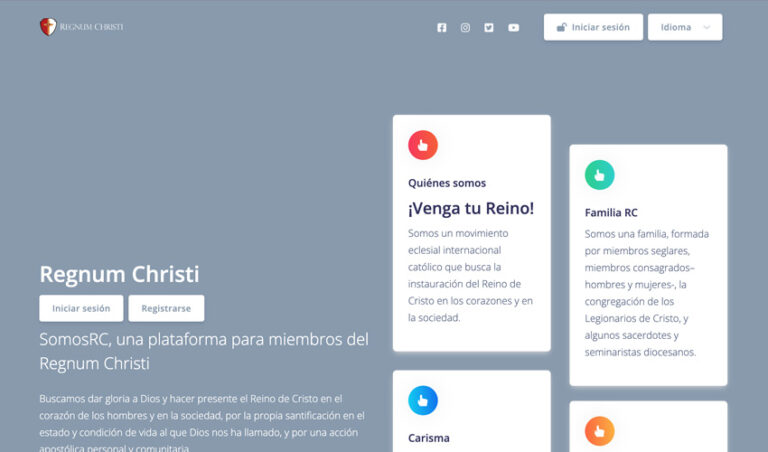768x452 pixels.
Task: Open the Instagram social icon
Action: pos(465,28)
